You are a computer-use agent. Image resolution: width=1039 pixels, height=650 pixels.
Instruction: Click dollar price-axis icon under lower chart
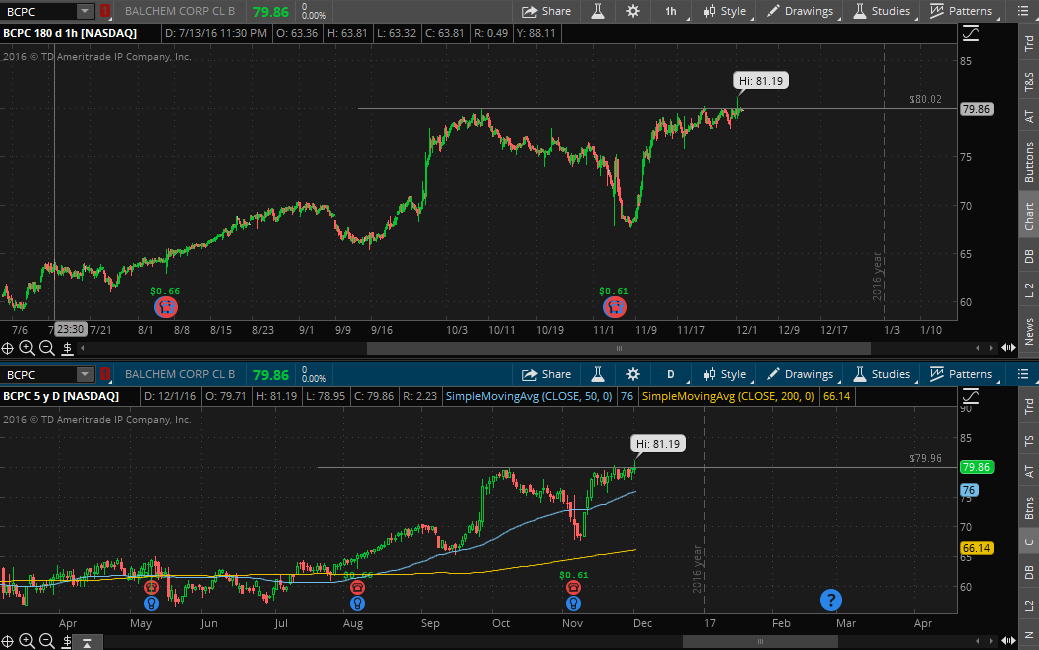68,641
